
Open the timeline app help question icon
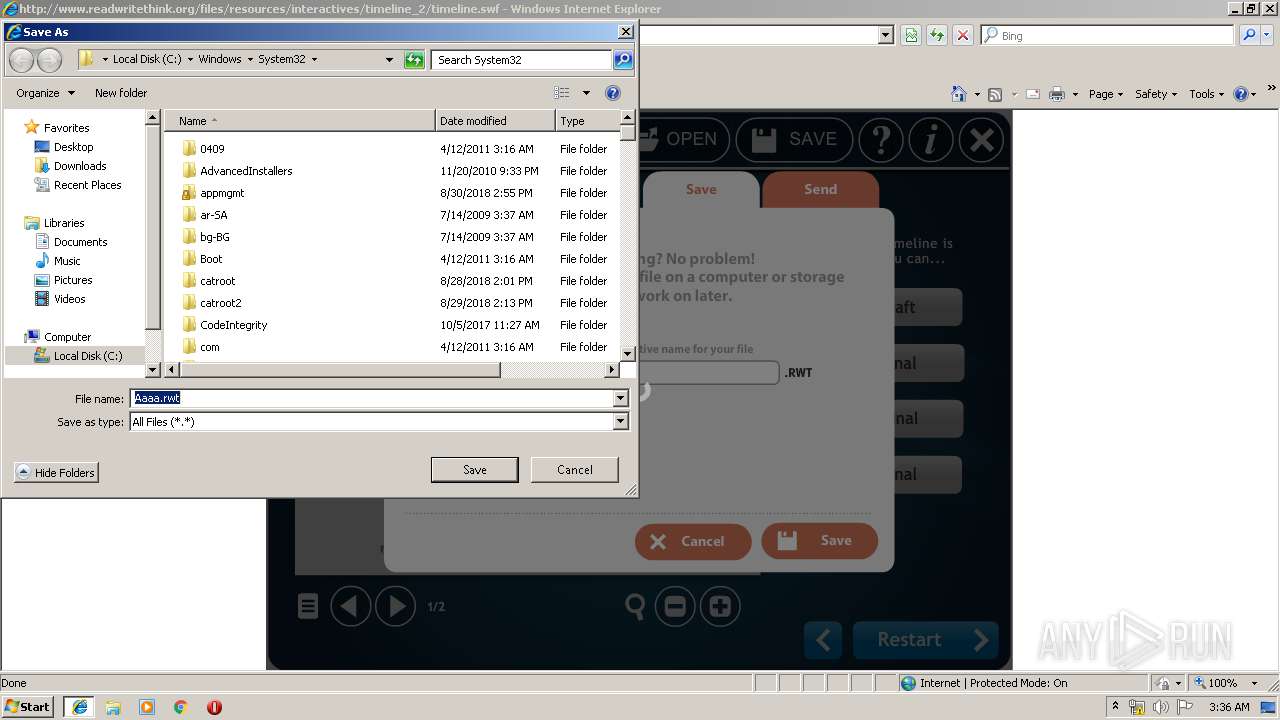pyautogui.click(x=880, y=140)
